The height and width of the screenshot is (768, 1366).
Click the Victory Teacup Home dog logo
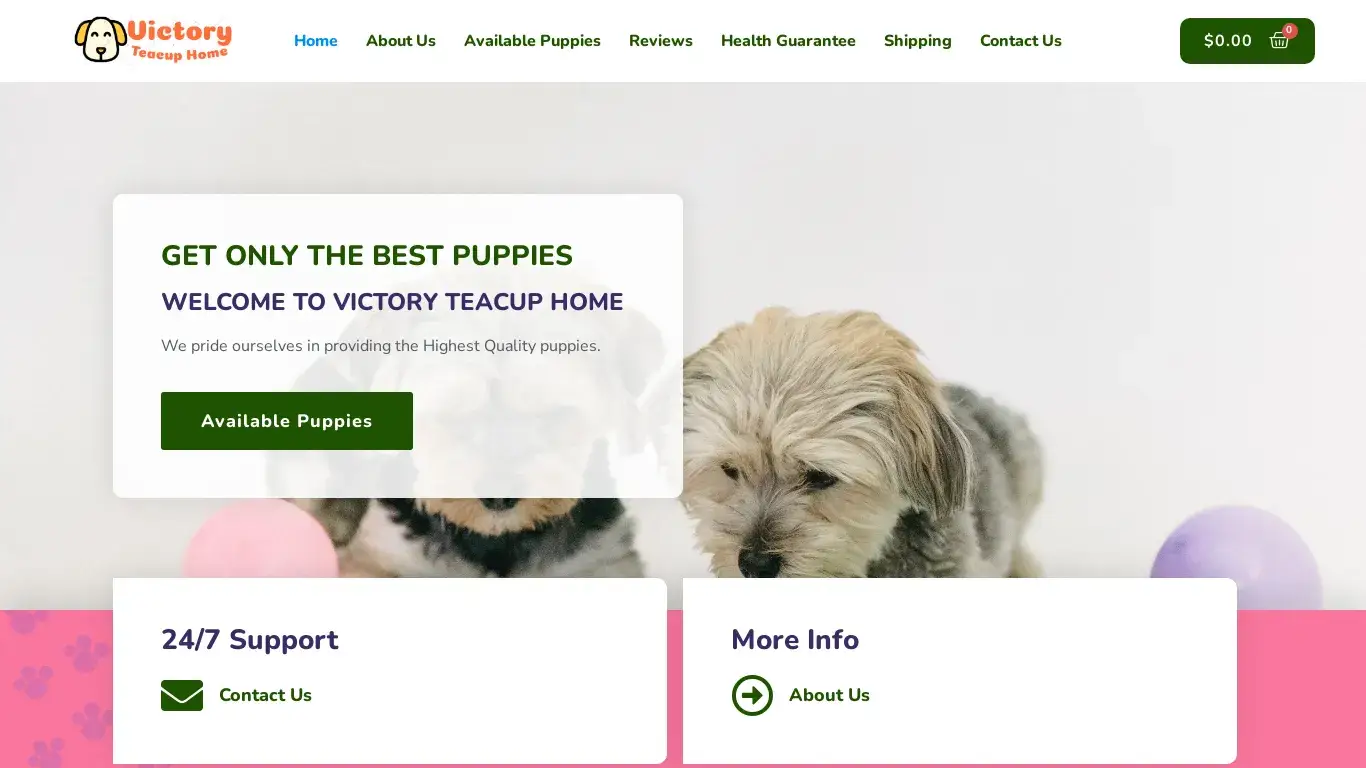pyautogui.click(x=153, y=40)
